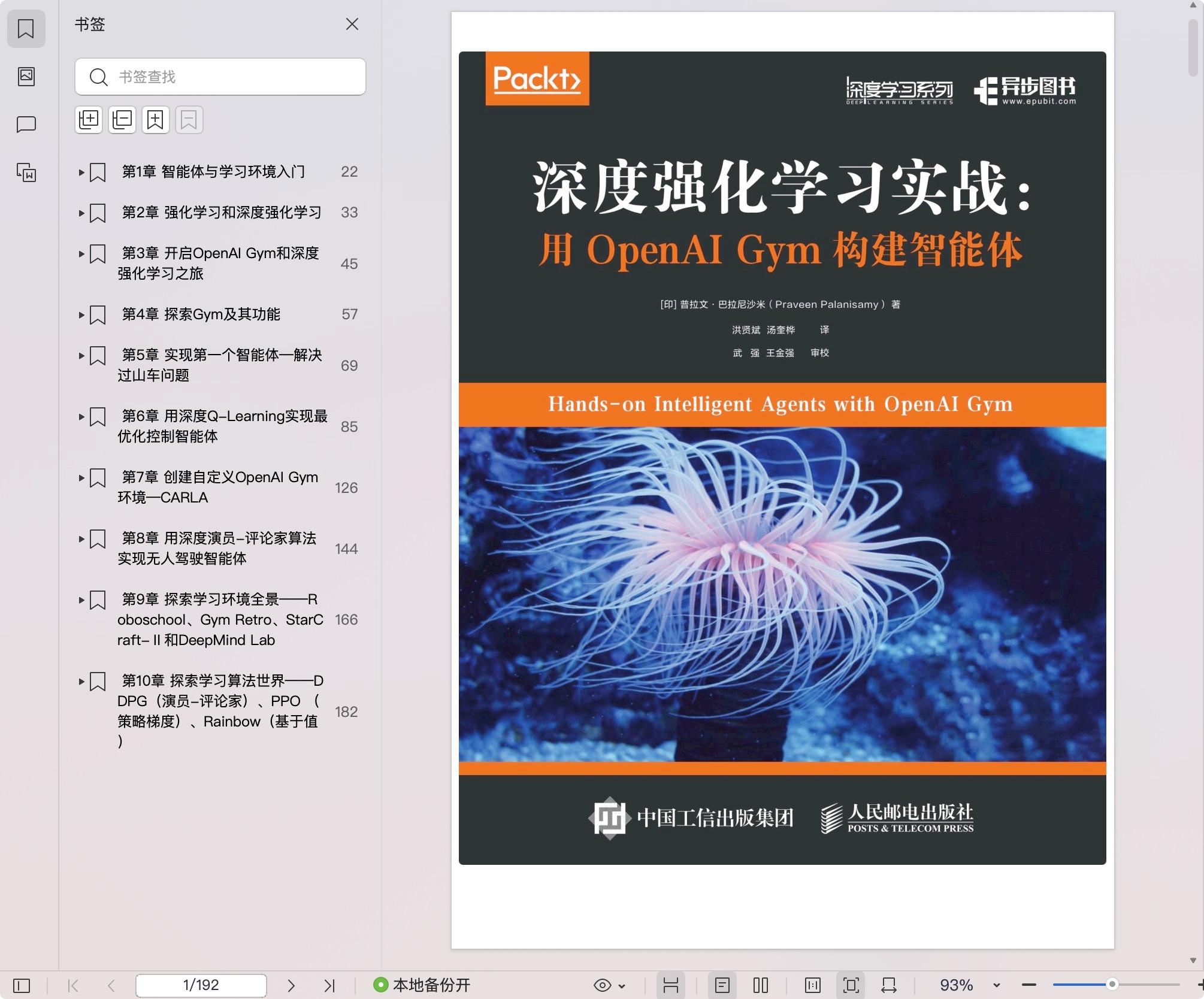This screenshot has height=999, width=1204.
Task: Click the 书签查找 search field
Action: 220,77
